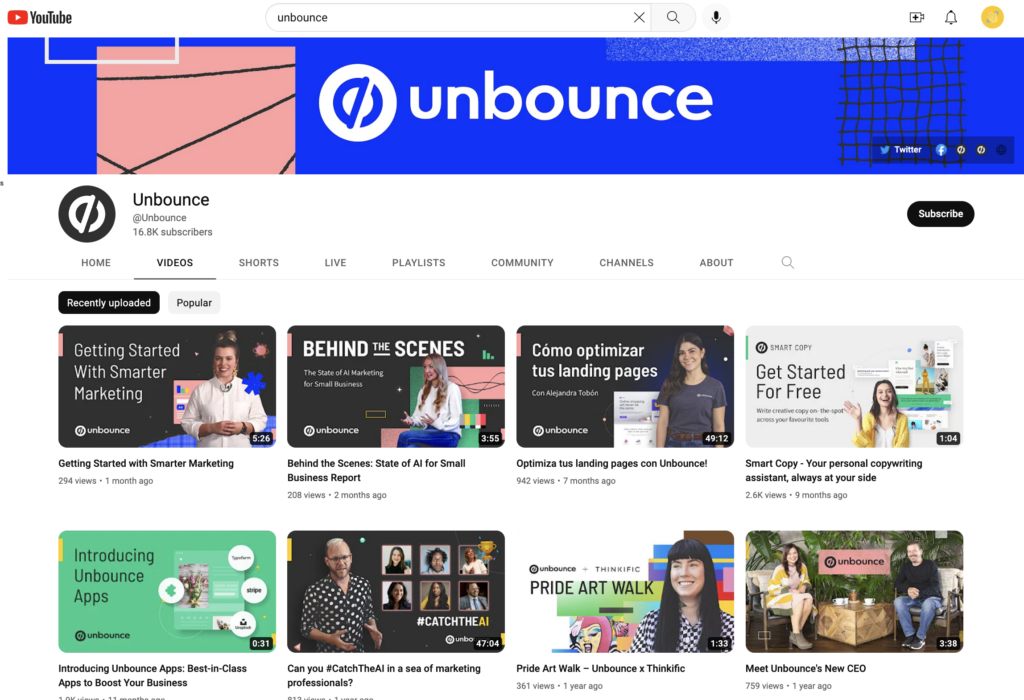Select the VIDEOS tab
Screen dimensions: 1024x700
point(174,262)
